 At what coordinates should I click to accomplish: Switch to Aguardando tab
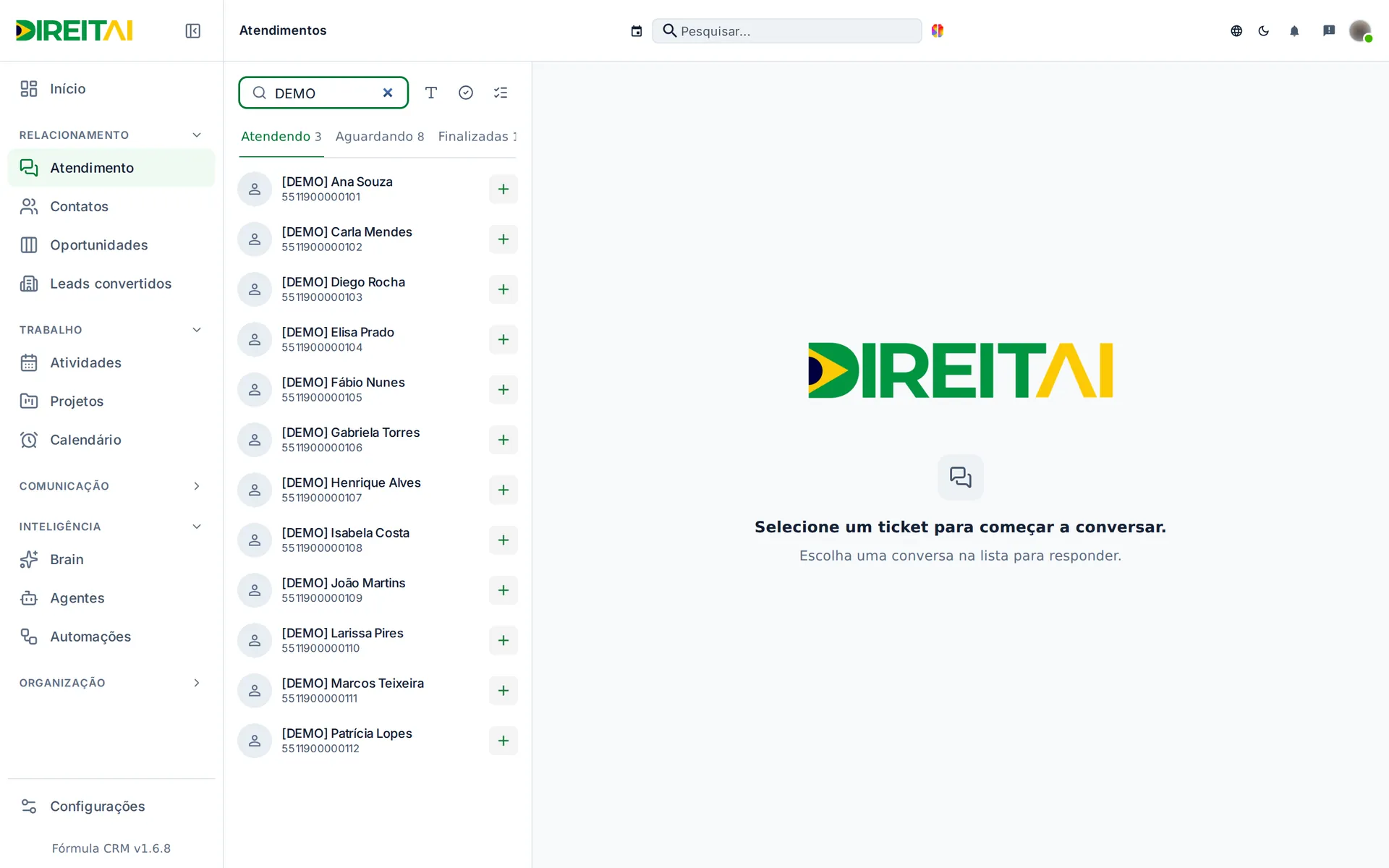click(380, 137)
